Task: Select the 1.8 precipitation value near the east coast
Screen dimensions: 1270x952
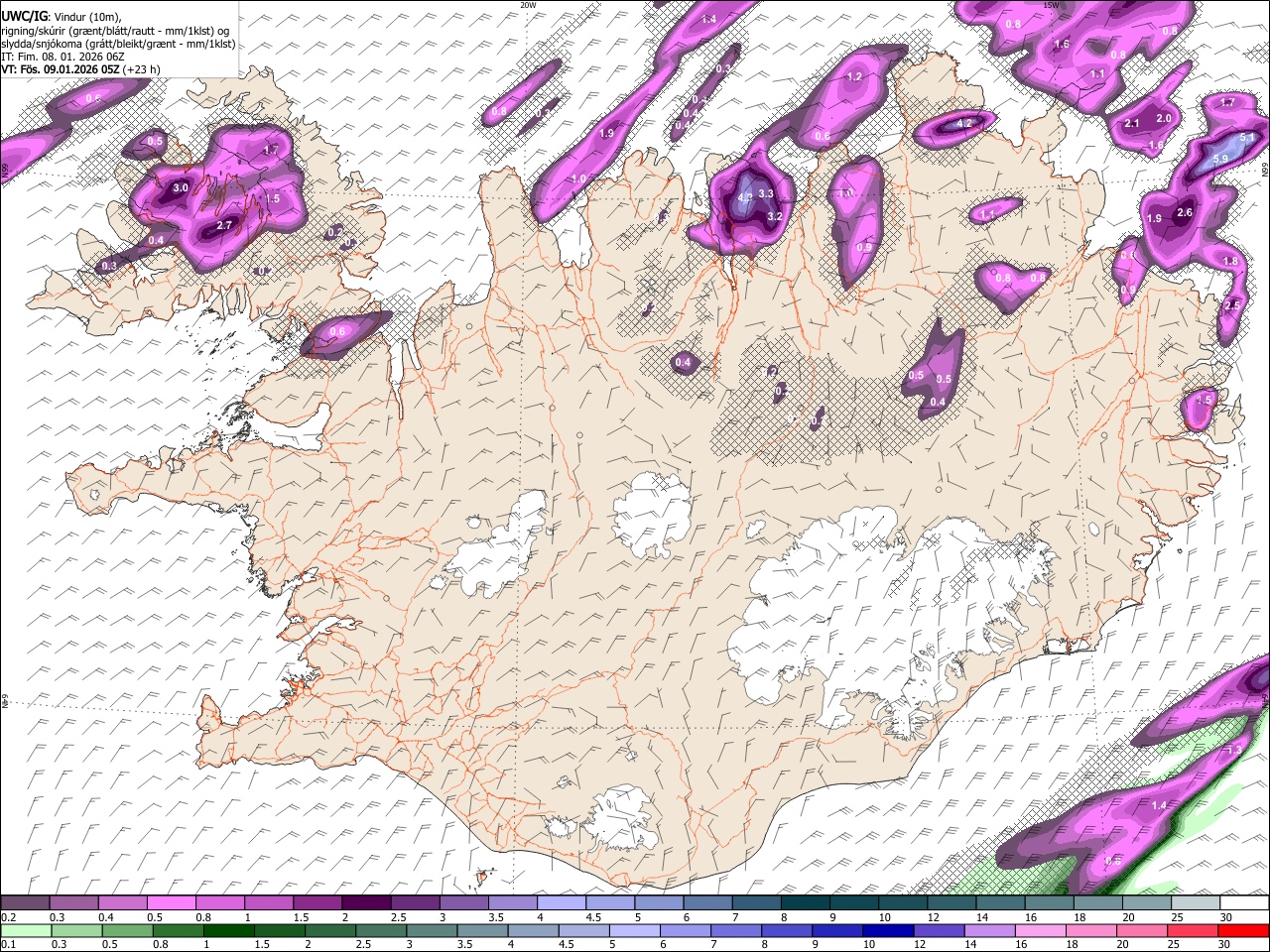Action: pos(1231,262)
